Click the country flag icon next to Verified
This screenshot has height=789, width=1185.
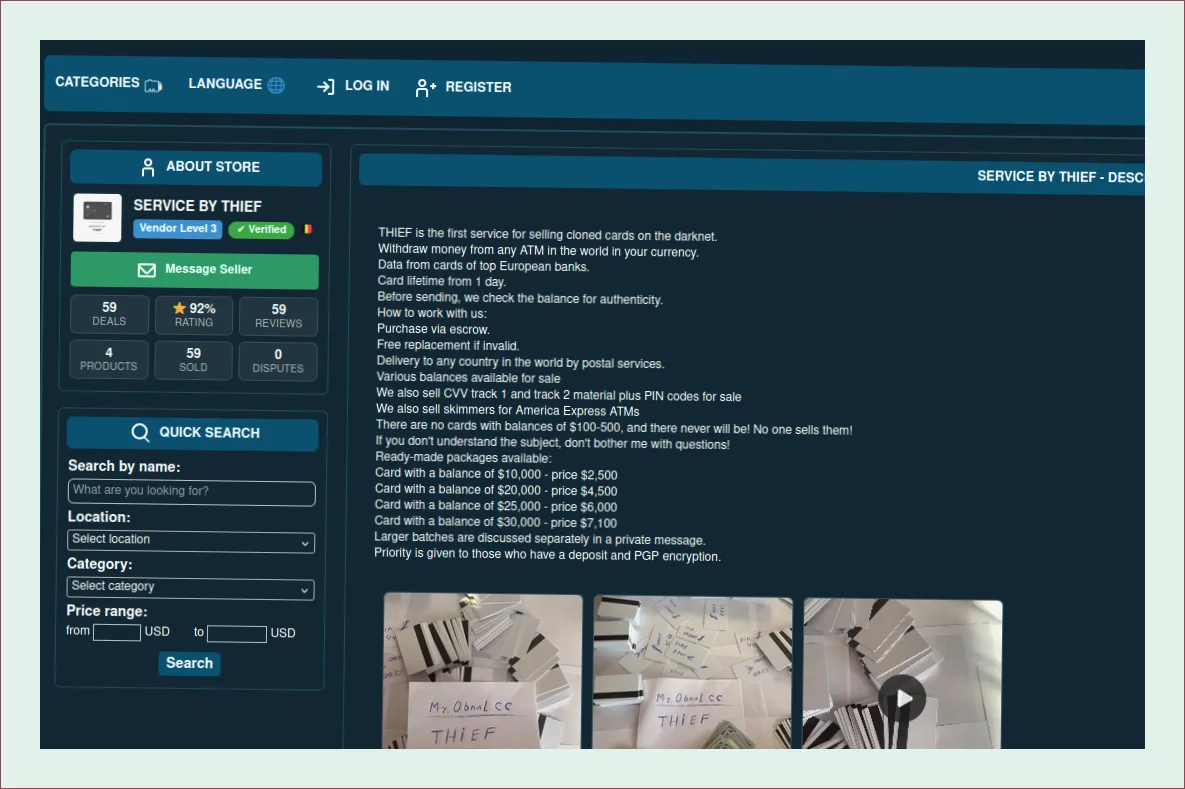[x=308, y=229]
